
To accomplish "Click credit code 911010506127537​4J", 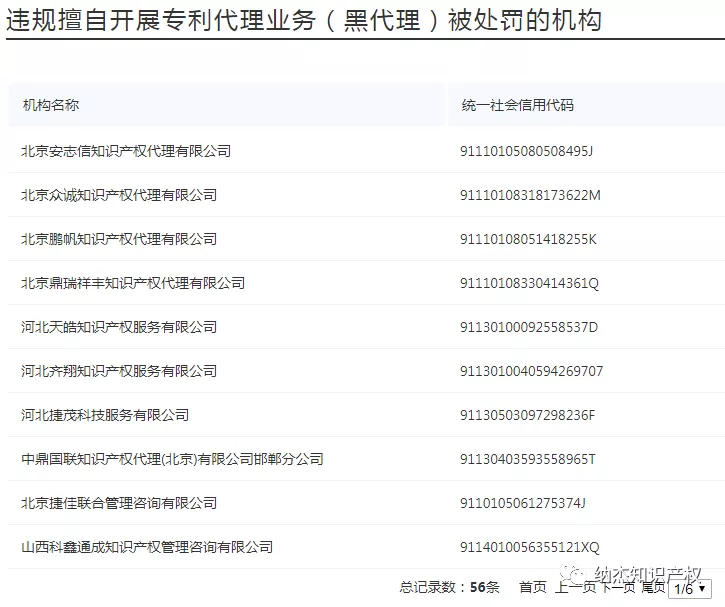I will click(522, 503).
